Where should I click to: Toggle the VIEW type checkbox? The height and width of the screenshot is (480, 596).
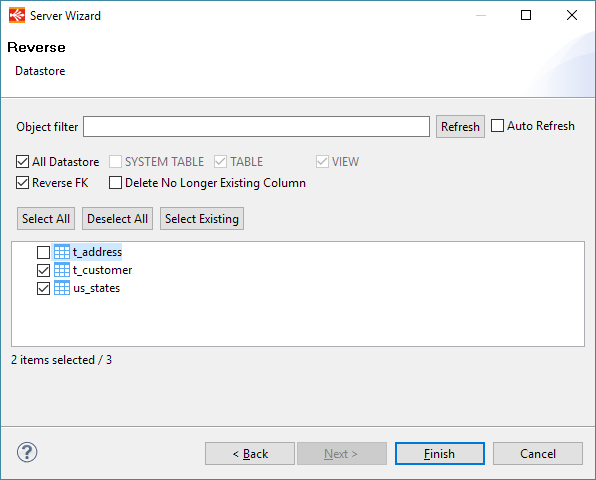click(x=322, y=162)
